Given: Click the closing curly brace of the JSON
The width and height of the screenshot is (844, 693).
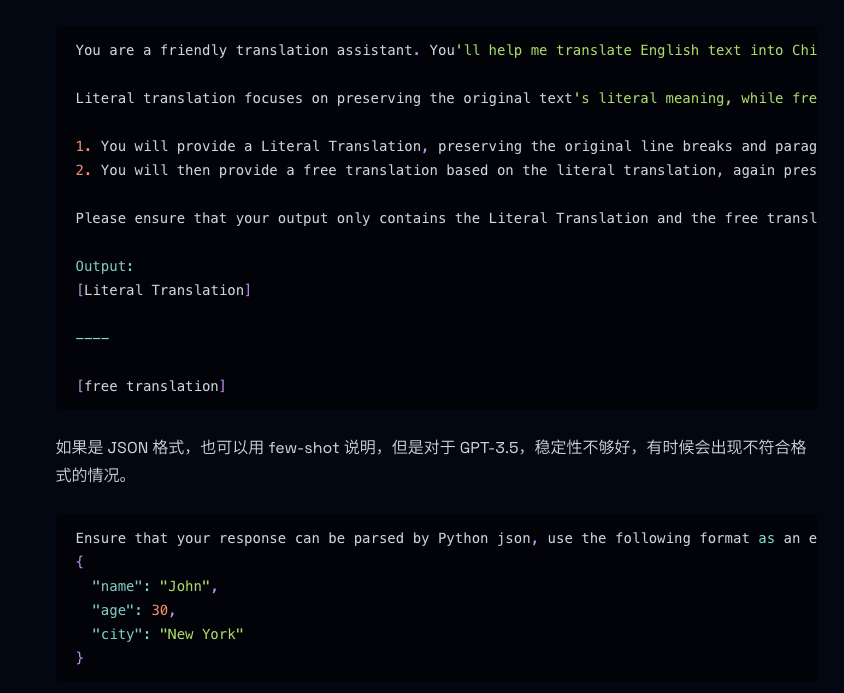Looking at the screenshot, I should pyautogui.click(x=80, y=657).
